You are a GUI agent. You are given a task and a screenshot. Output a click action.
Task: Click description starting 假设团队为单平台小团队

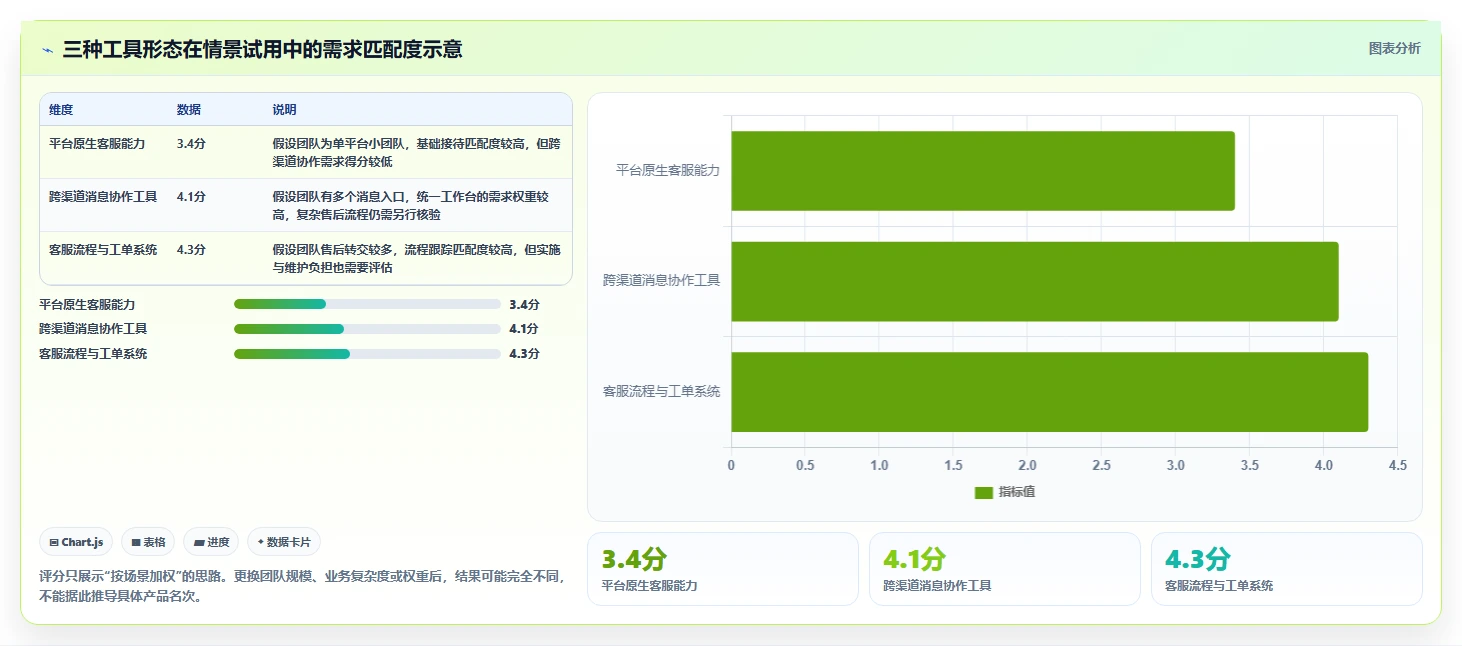click(416, 153)
